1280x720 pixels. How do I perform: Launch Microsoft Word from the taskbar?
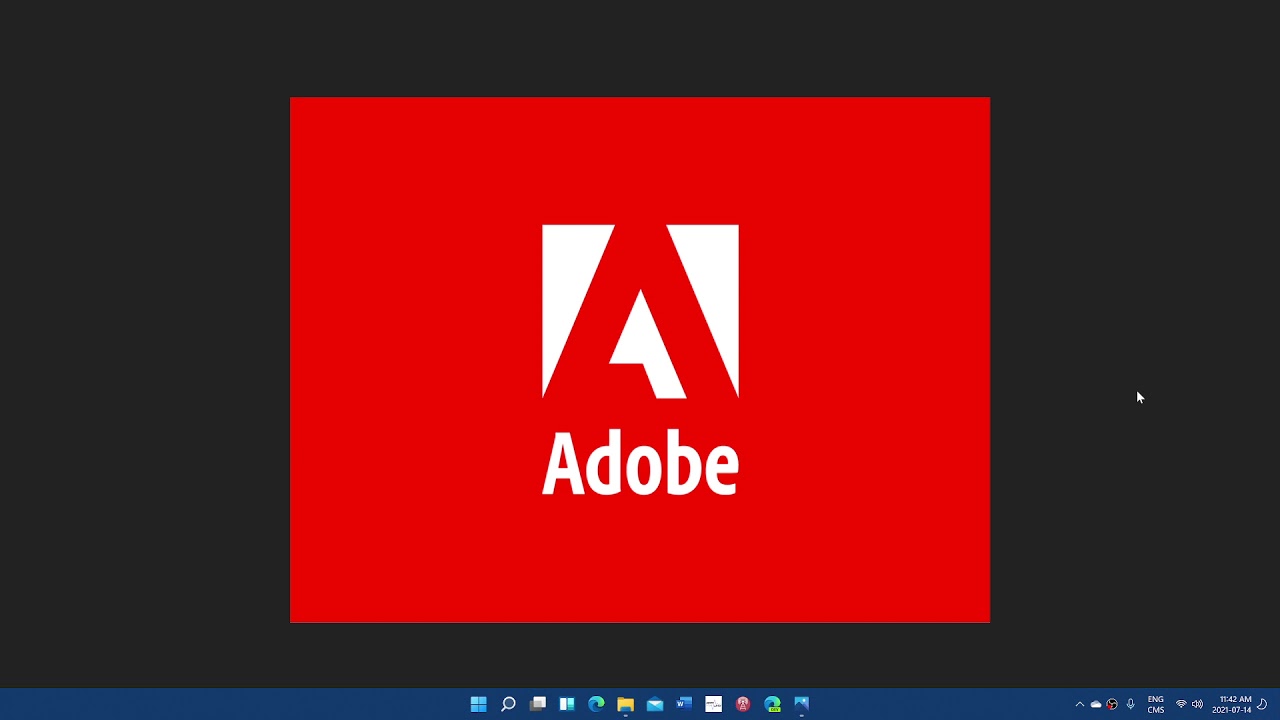(684, 704)
